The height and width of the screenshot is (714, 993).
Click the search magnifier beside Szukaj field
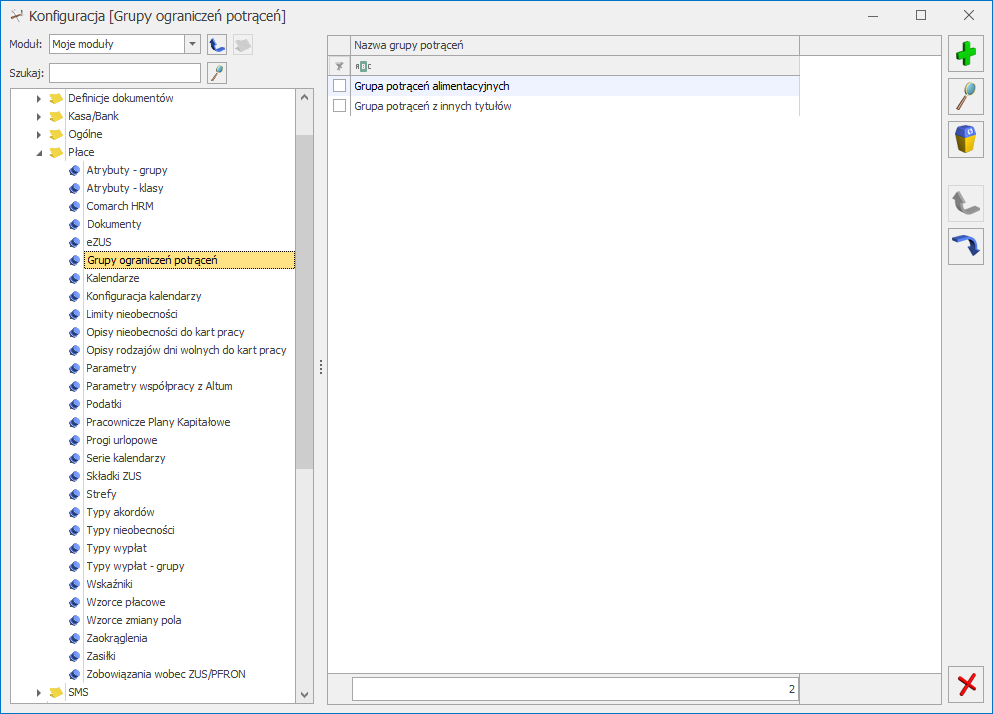217,73
